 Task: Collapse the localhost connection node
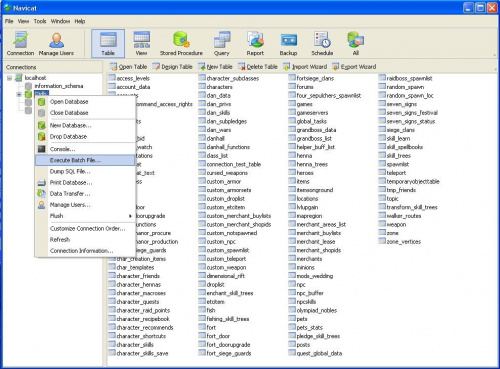[10, 78]
